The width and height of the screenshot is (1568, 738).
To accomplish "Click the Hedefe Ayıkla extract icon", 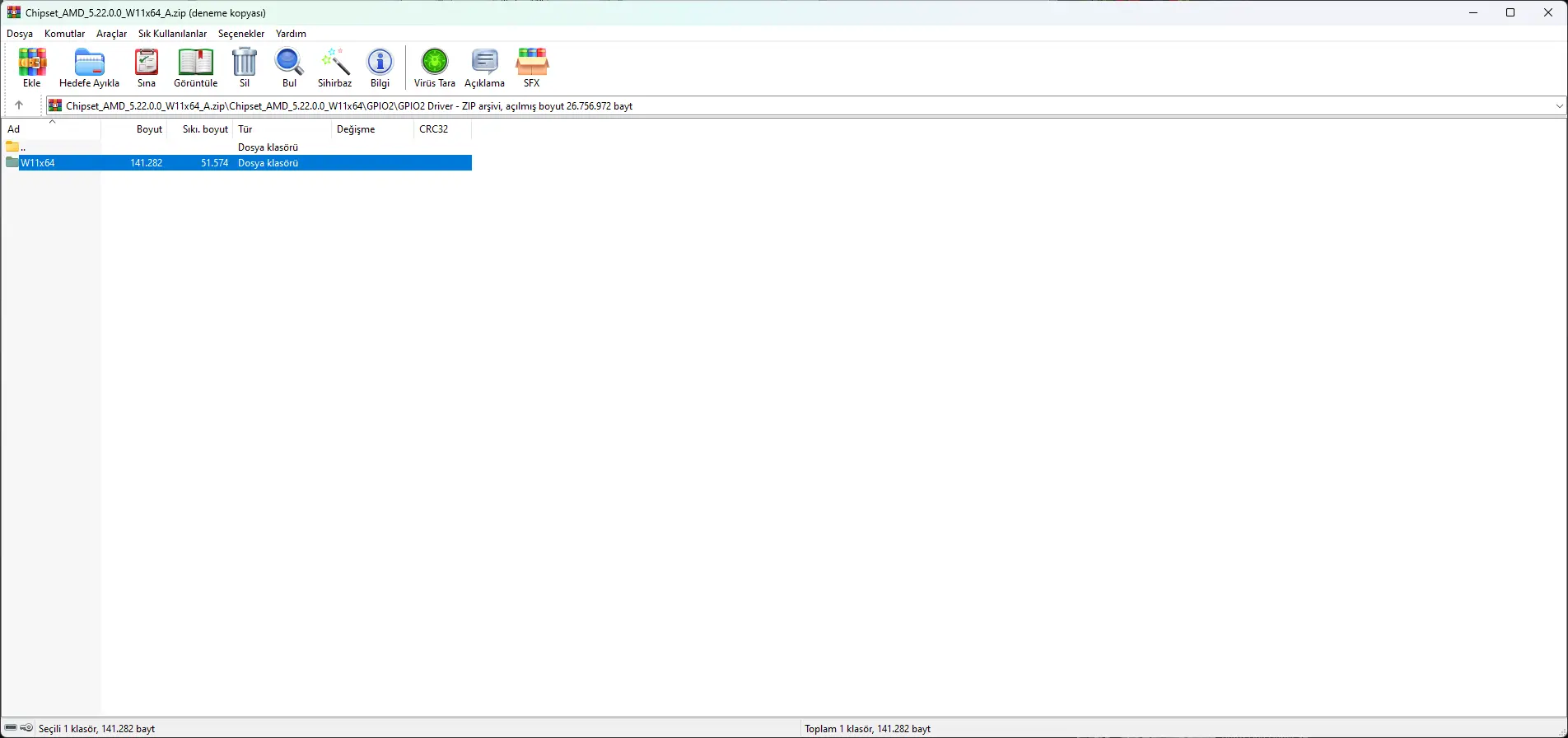I will coord(89,68).
